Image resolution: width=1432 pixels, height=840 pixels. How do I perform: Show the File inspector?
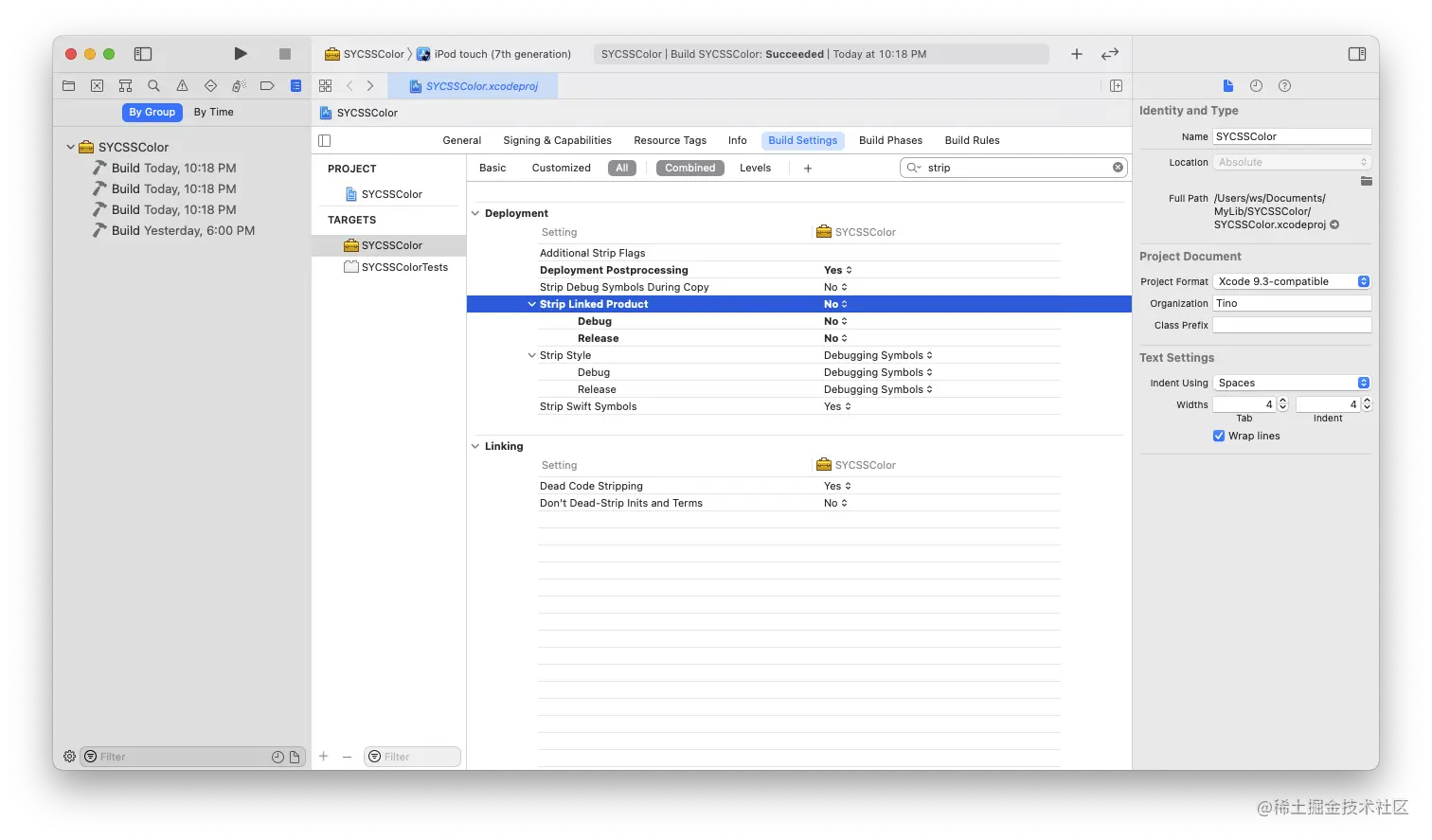1228,85
